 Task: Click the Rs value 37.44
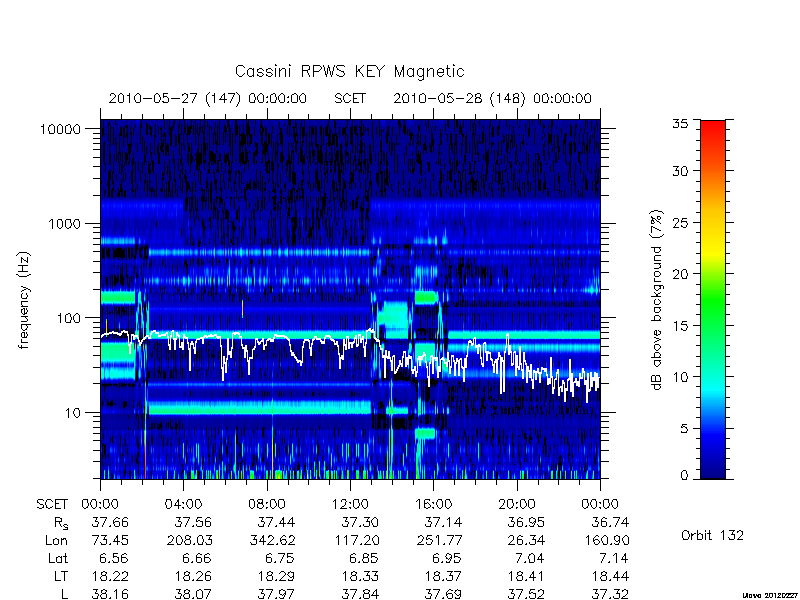[x=277, y=523]
